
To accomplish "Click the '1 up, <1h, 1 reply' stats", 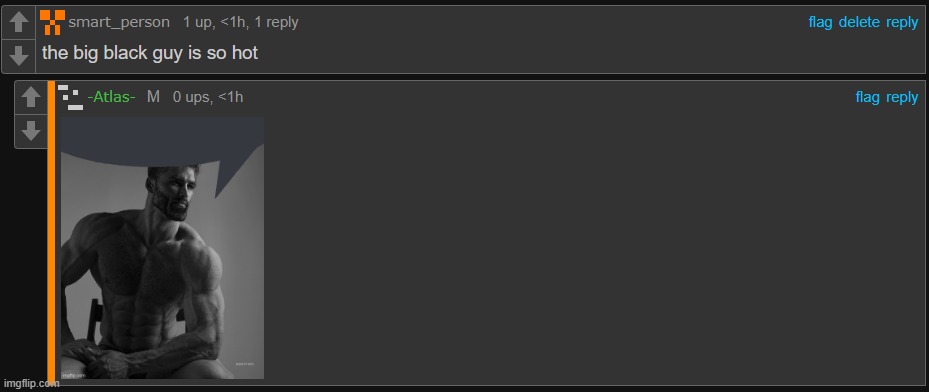I will 241,23.
